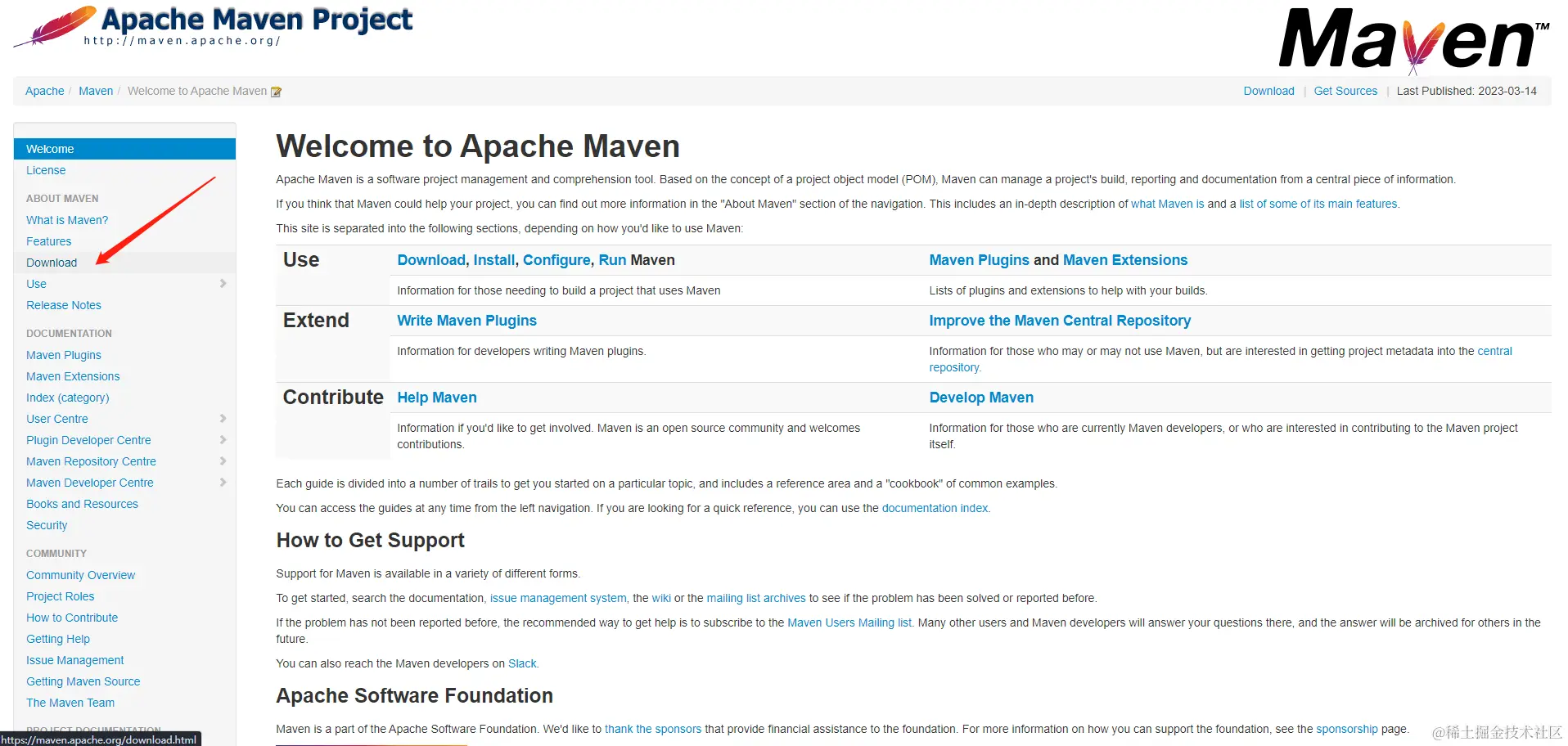Open Download in the sidebar menu
Viewport: 1568px width, 746px height.
[x=52, y=263]
